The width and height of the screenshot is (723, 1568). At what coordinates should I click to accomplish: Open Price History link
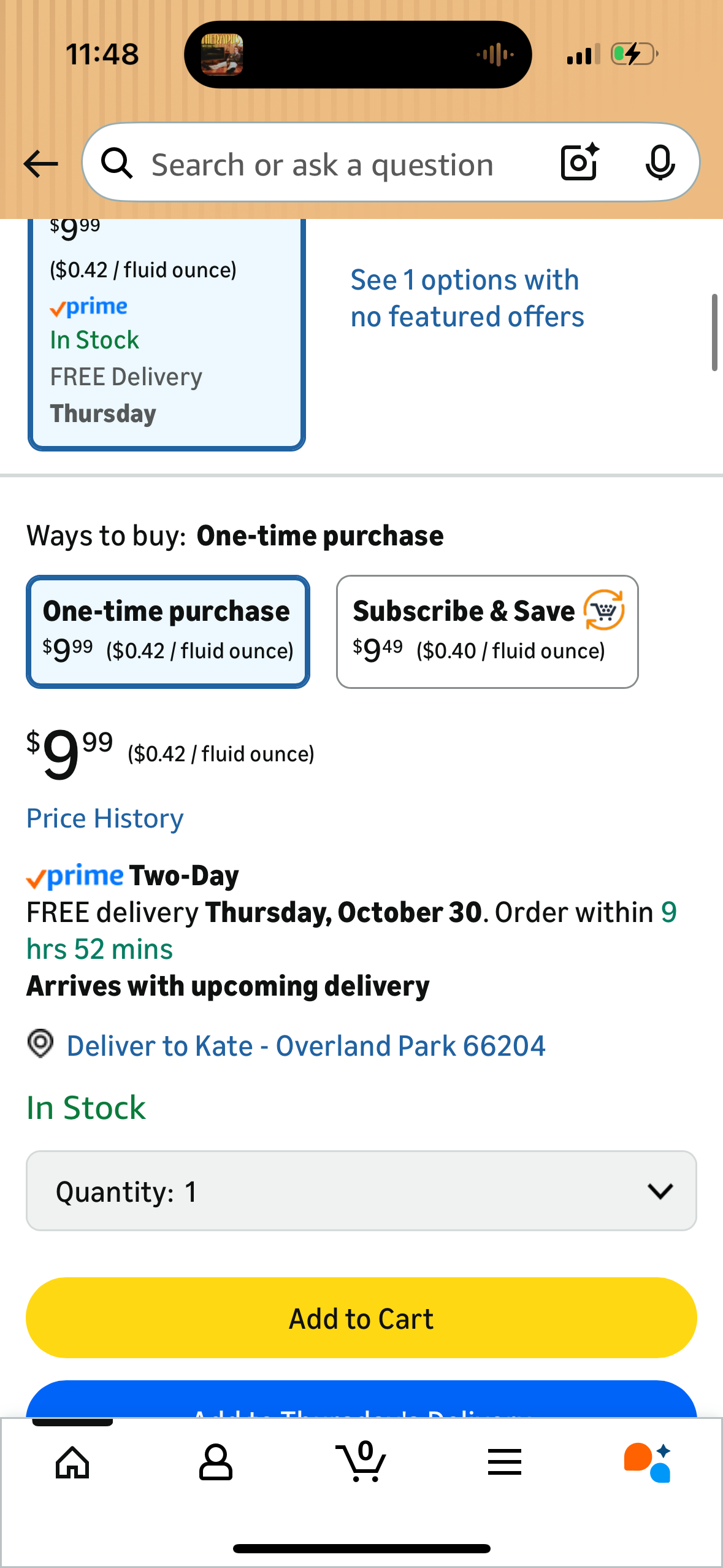(x=105, y=818)
